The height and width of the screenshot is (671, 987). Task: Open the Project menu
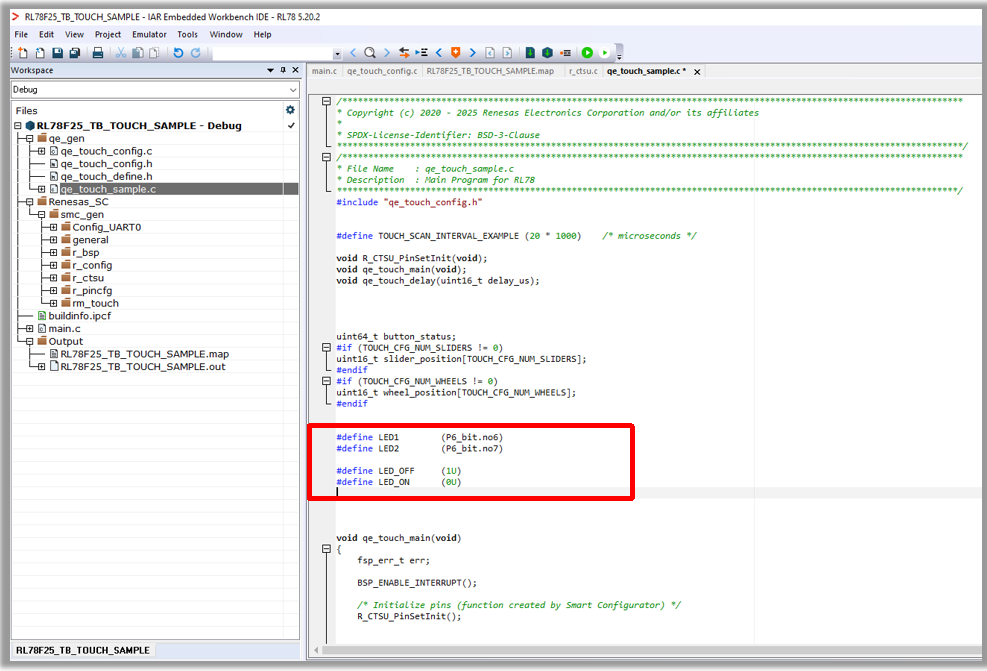[107, 34]
